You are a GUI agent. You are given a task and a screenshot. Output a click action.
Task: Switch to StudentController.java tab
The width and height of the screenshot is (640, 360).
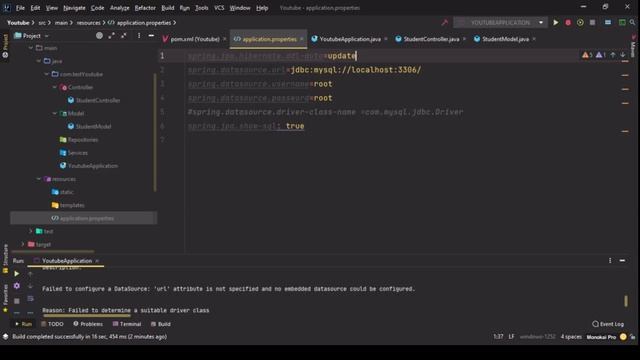point(431,39)
